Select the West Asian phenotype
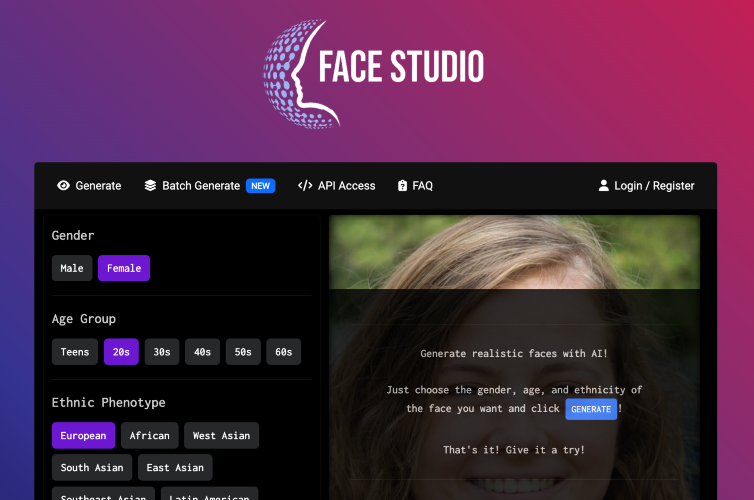This screenshot has height=500, width=754. [x=222, y=436]
